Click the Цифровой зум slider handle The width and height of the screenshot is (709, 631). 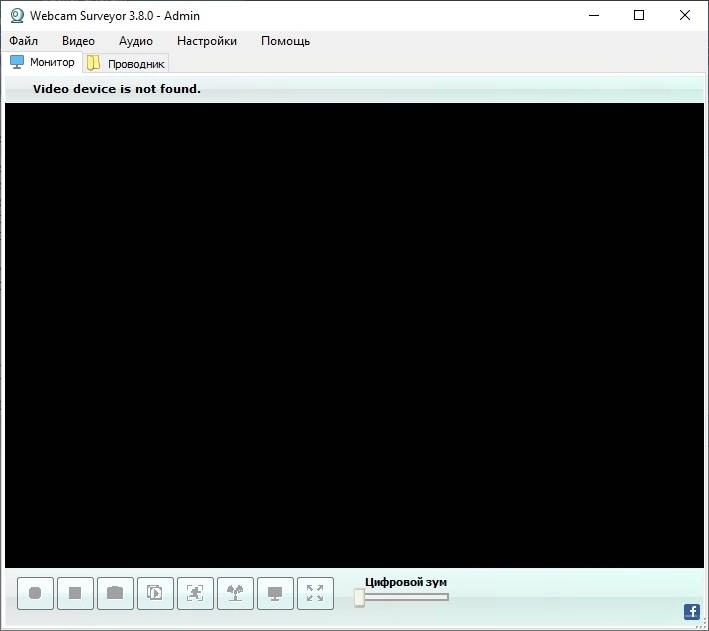(x=359, y=598)
